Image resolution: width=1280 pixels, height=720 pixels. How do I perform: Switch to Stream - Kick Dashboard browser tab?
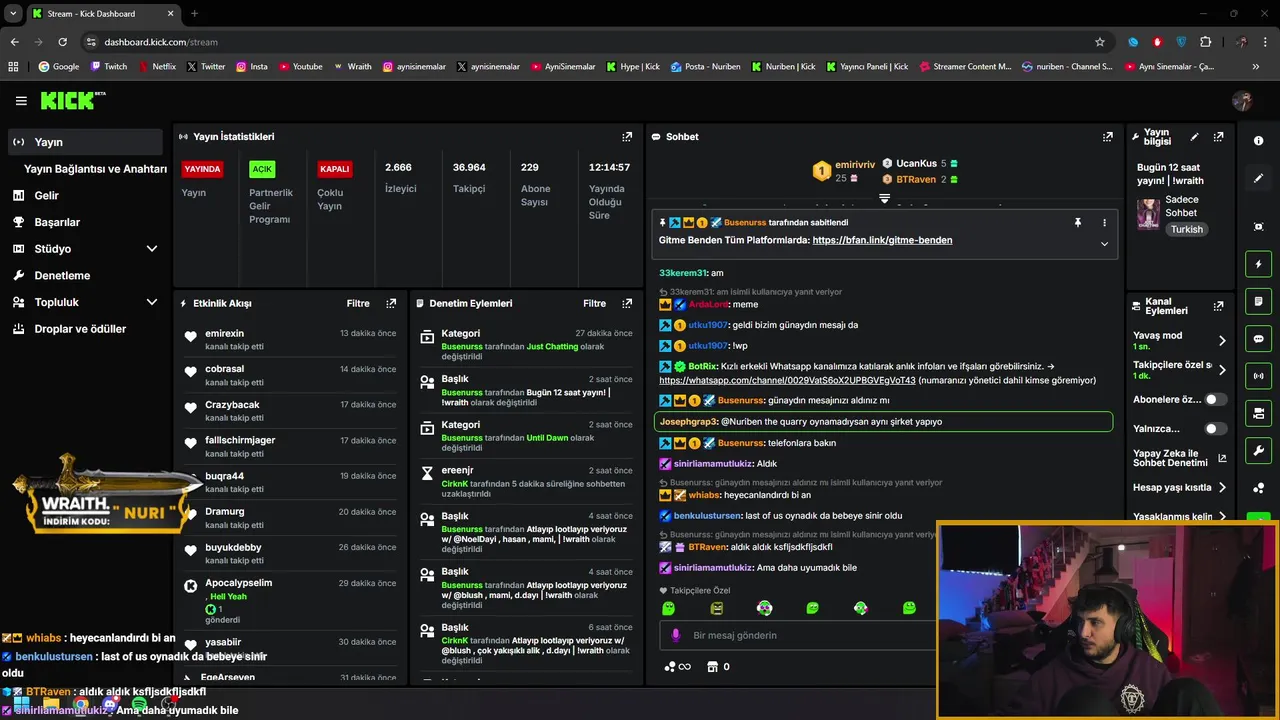pyautogui.click(x=103, y=13)
